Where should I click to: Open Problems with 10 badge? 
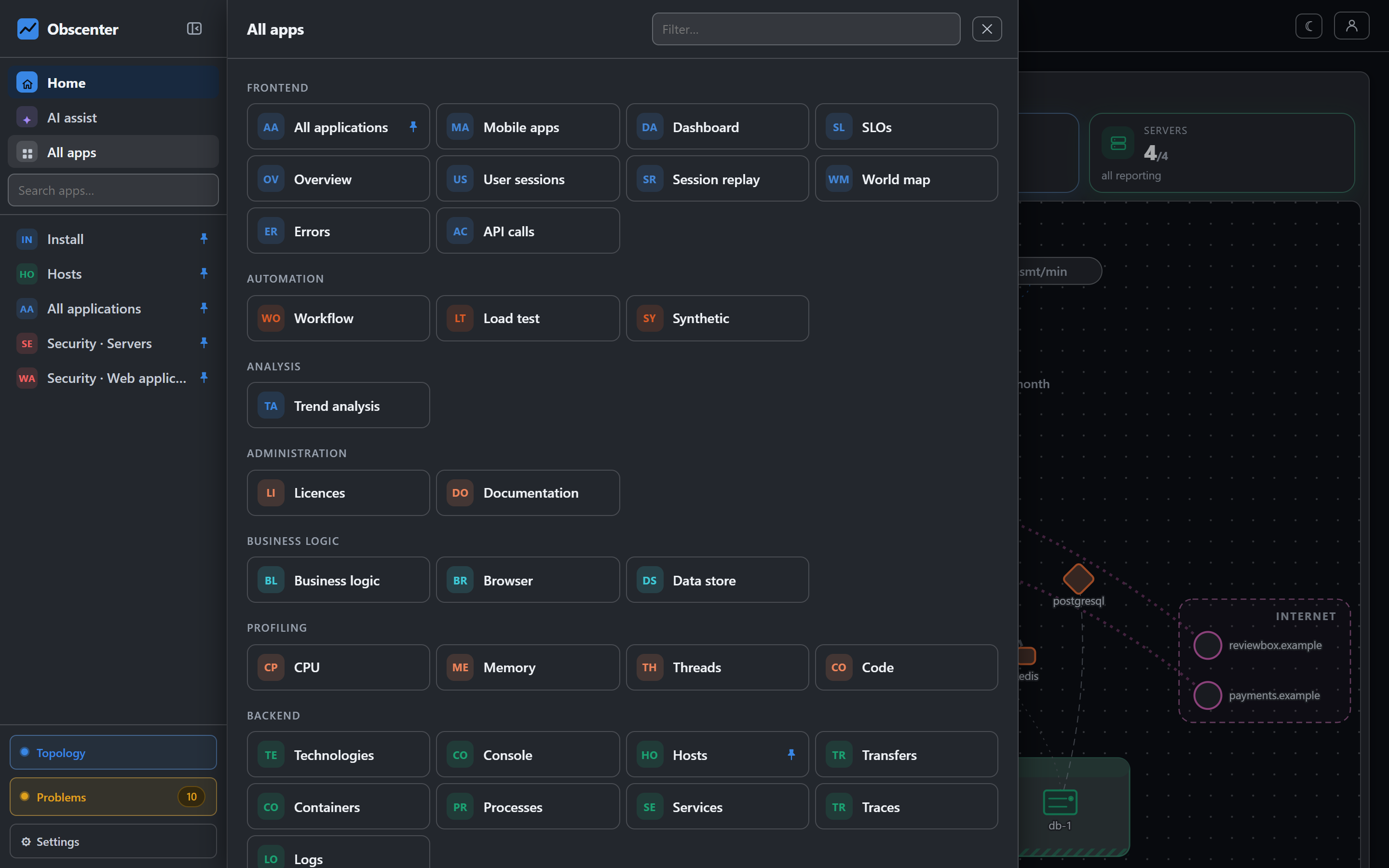point(113,797)
